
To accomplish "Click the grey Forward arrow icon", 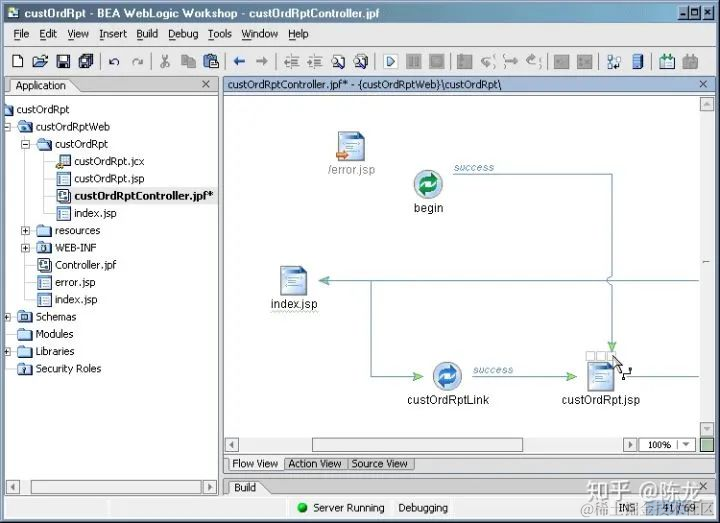I will point(262,61).
